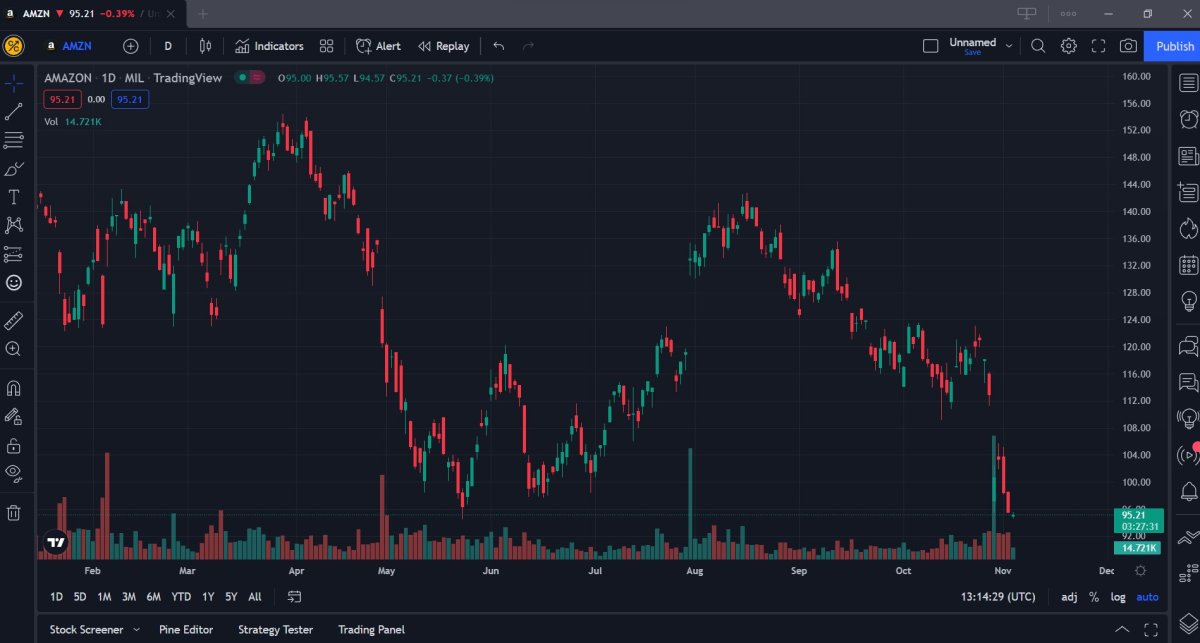This screenshot has height=643, width=1200.
Task: Open the private chats panel
Action: (x=1188, y=383)
